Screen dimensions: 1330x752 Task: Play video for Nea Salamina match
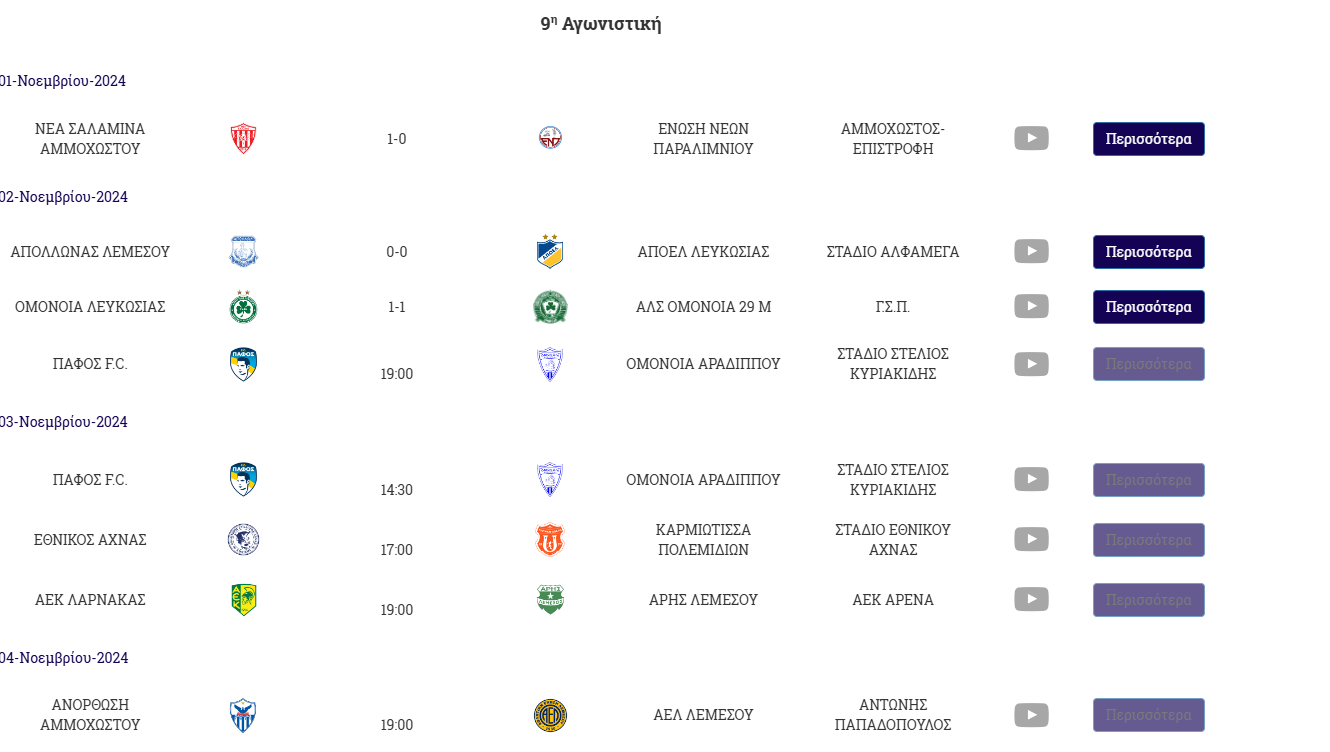click(x=1031, y=138)
